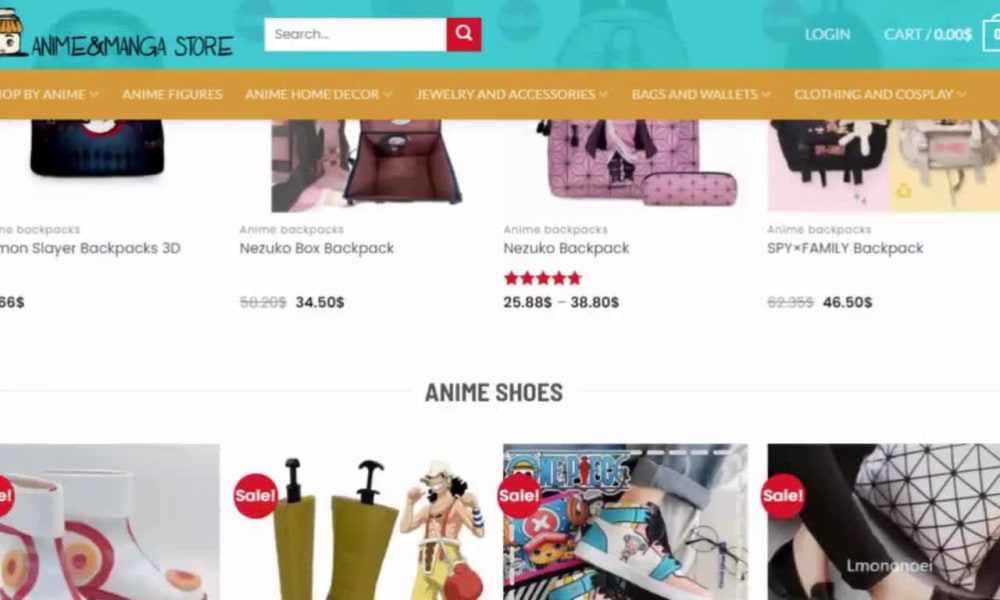Click the LOGIN link

(x=827, y=33)
